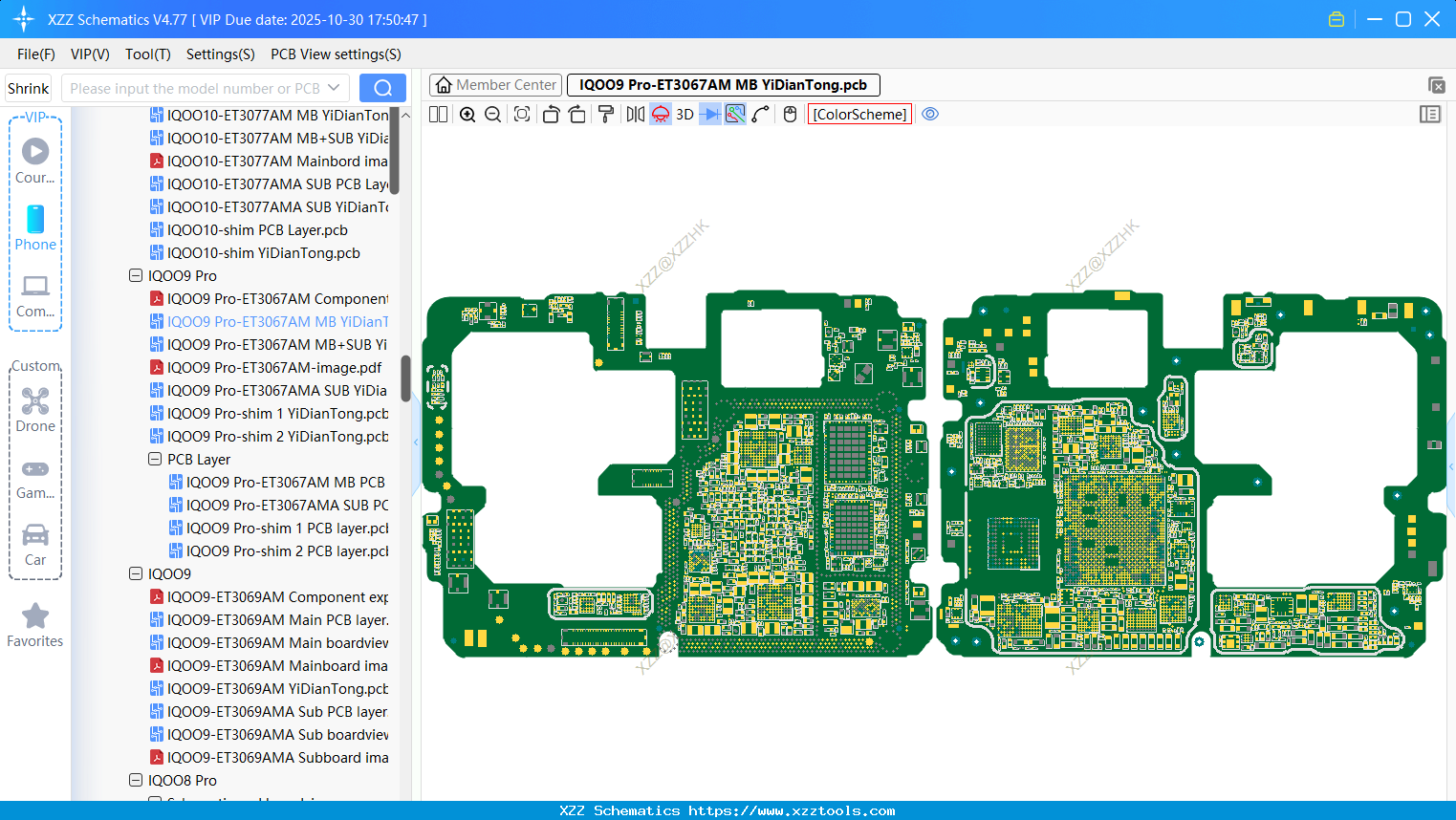Screen dimensions: 1456x820
Task: Click the collapse arrow on panel divider
Action: click(x=416, y=442)
